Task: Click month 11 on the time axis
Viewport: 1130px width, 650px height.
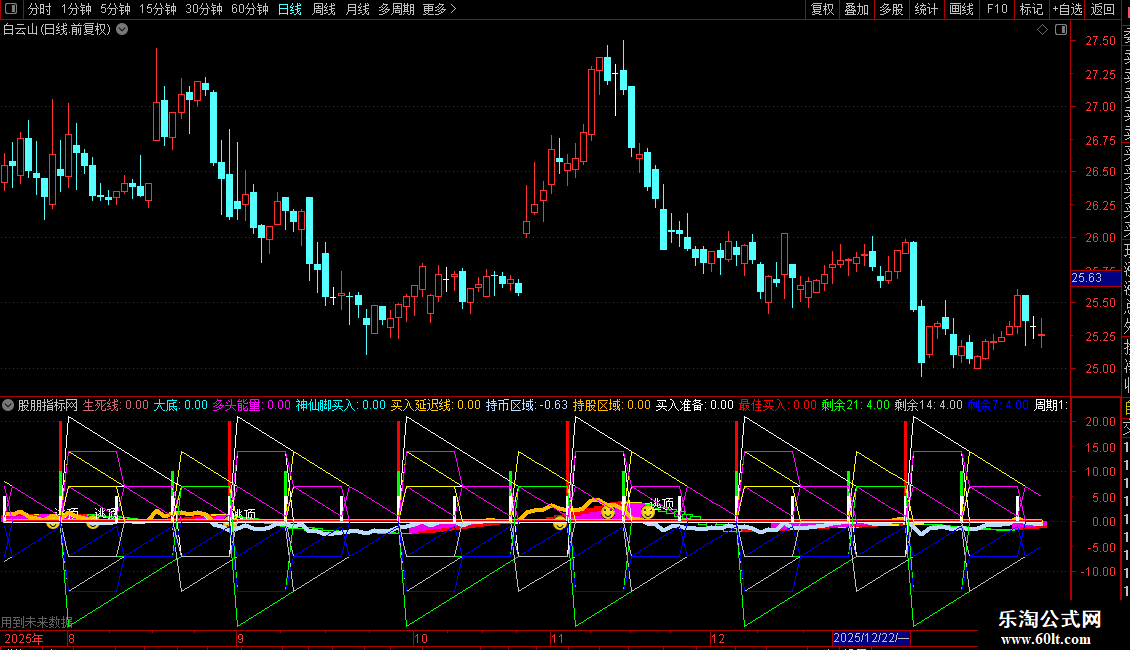Action: (557, 639)
